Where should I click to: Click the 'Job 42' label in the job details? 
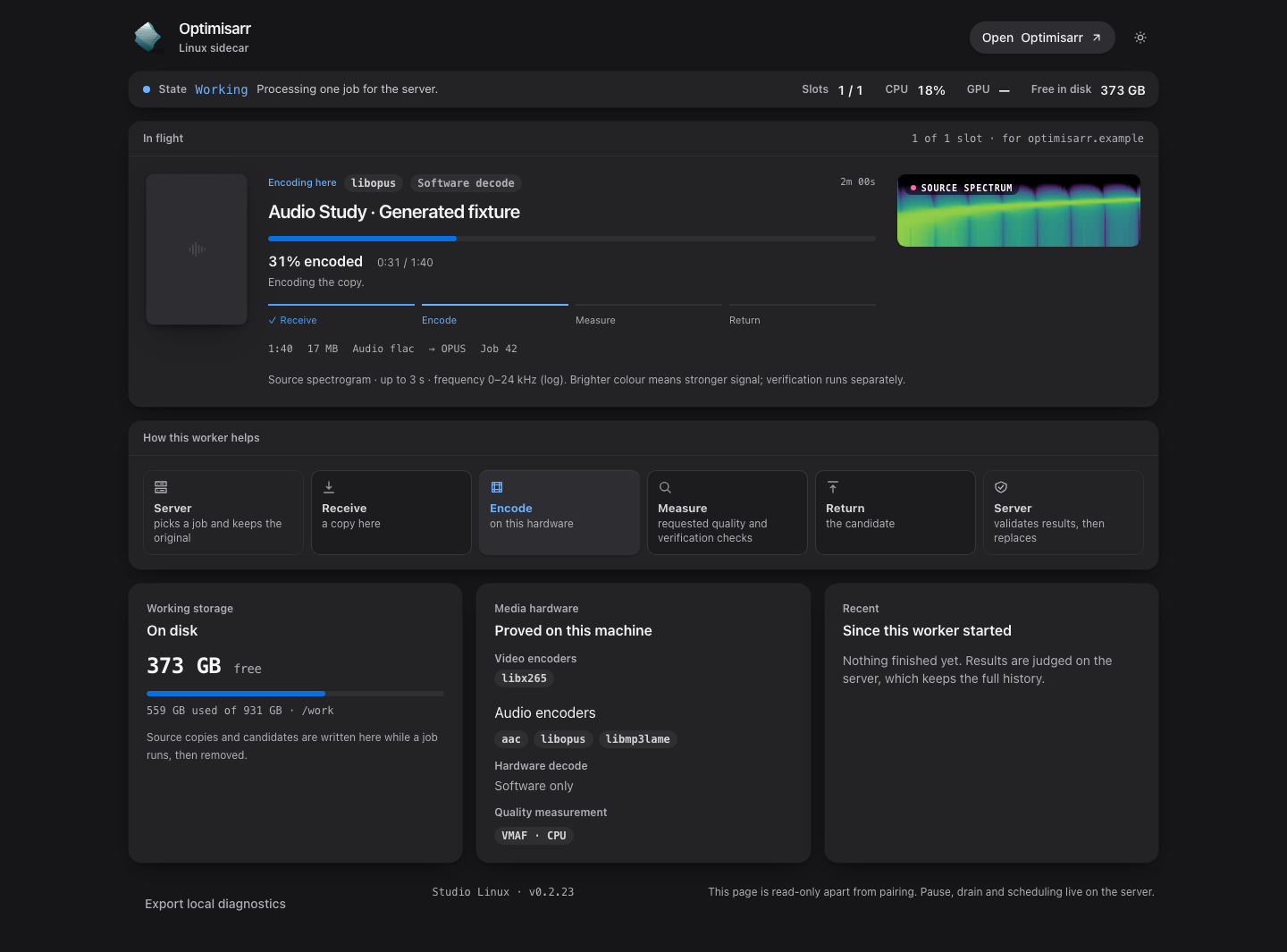pyautogui.click(x=499, y=349)
